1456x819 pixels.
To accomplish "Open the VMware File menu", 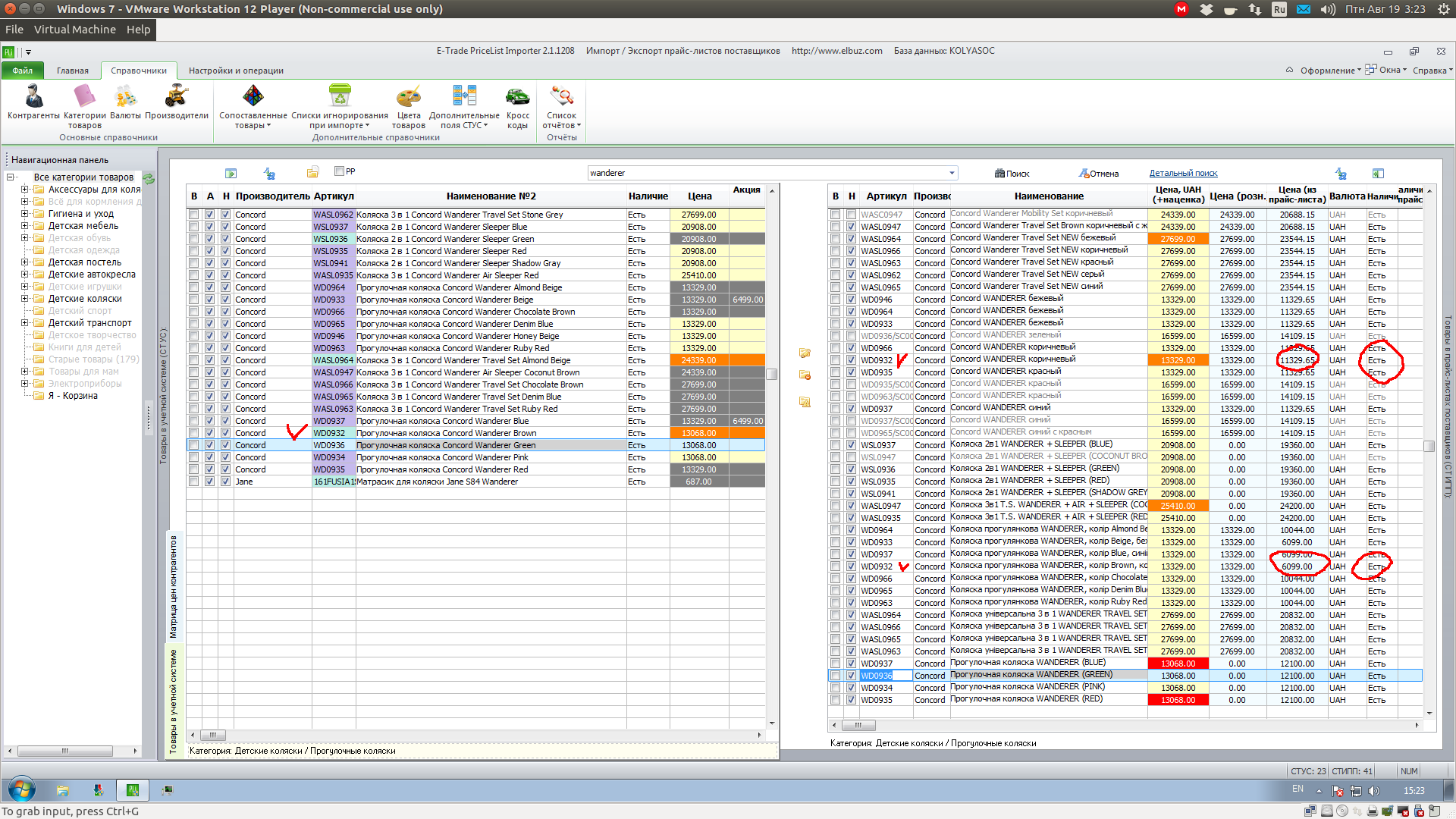I will click(14, 30).
